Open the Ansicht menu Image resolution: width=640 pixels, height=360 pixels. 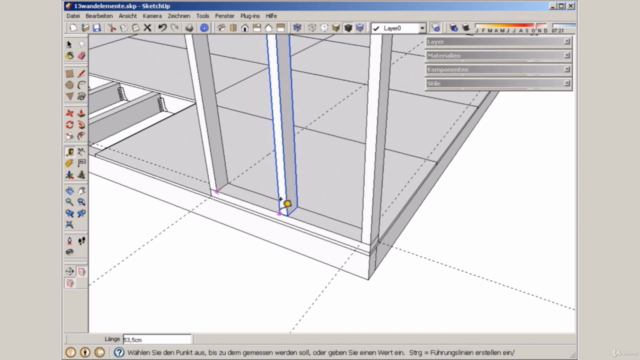(x=128, y=16)
